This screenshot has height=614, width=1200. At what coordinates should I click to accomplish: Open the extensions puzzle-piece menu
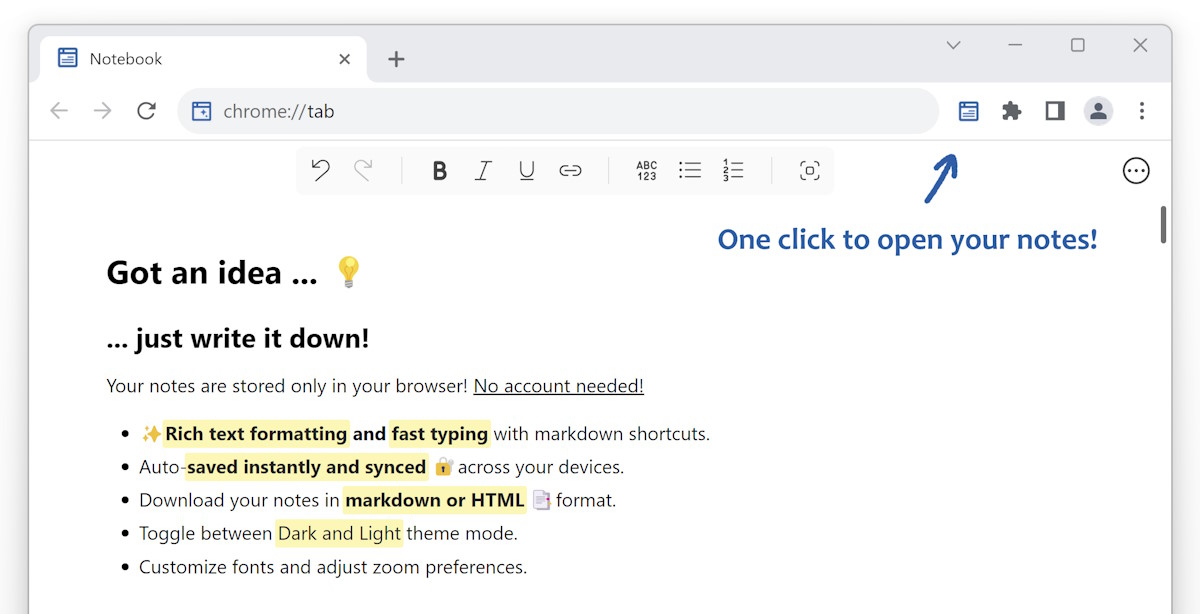(1011, 110)
